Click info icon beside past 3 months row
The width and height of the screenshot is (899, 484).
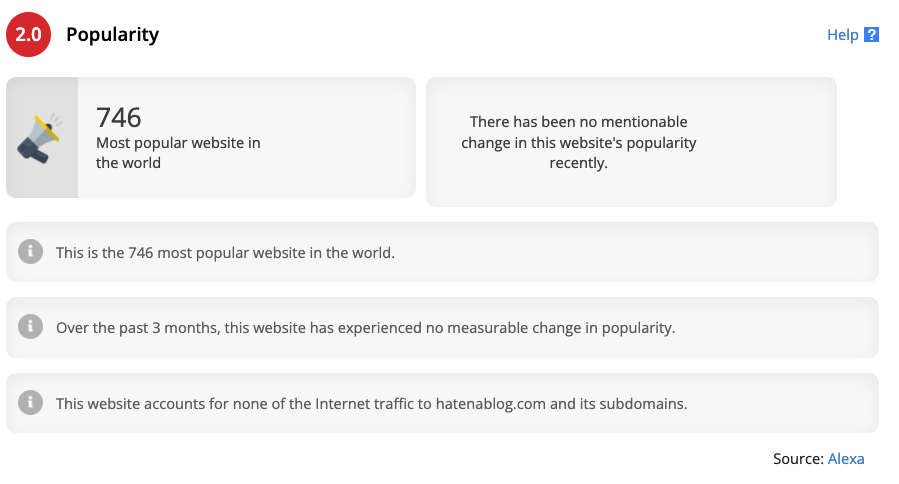[x=30, y=327]
